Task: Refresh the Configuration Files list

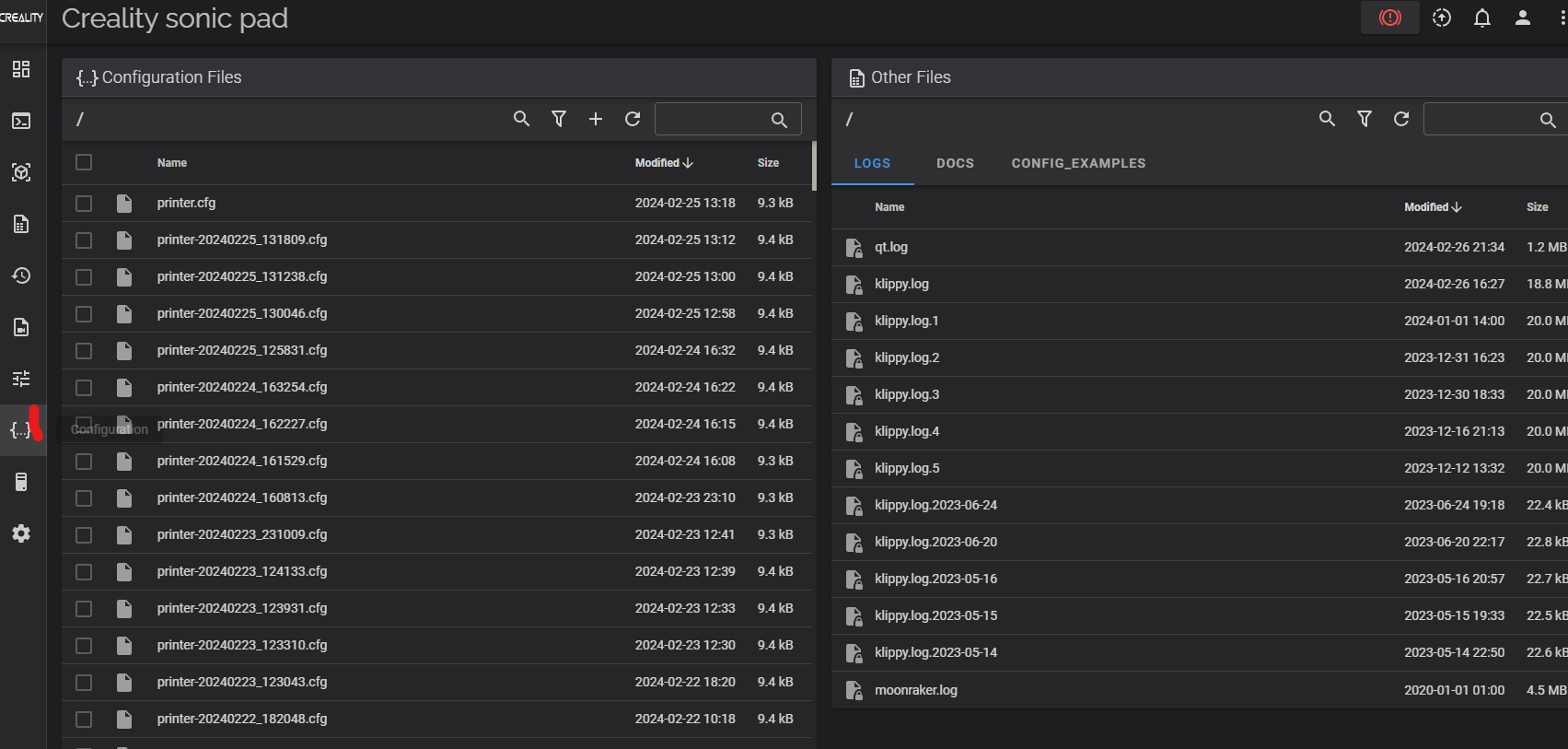Action: coord(633,119)
